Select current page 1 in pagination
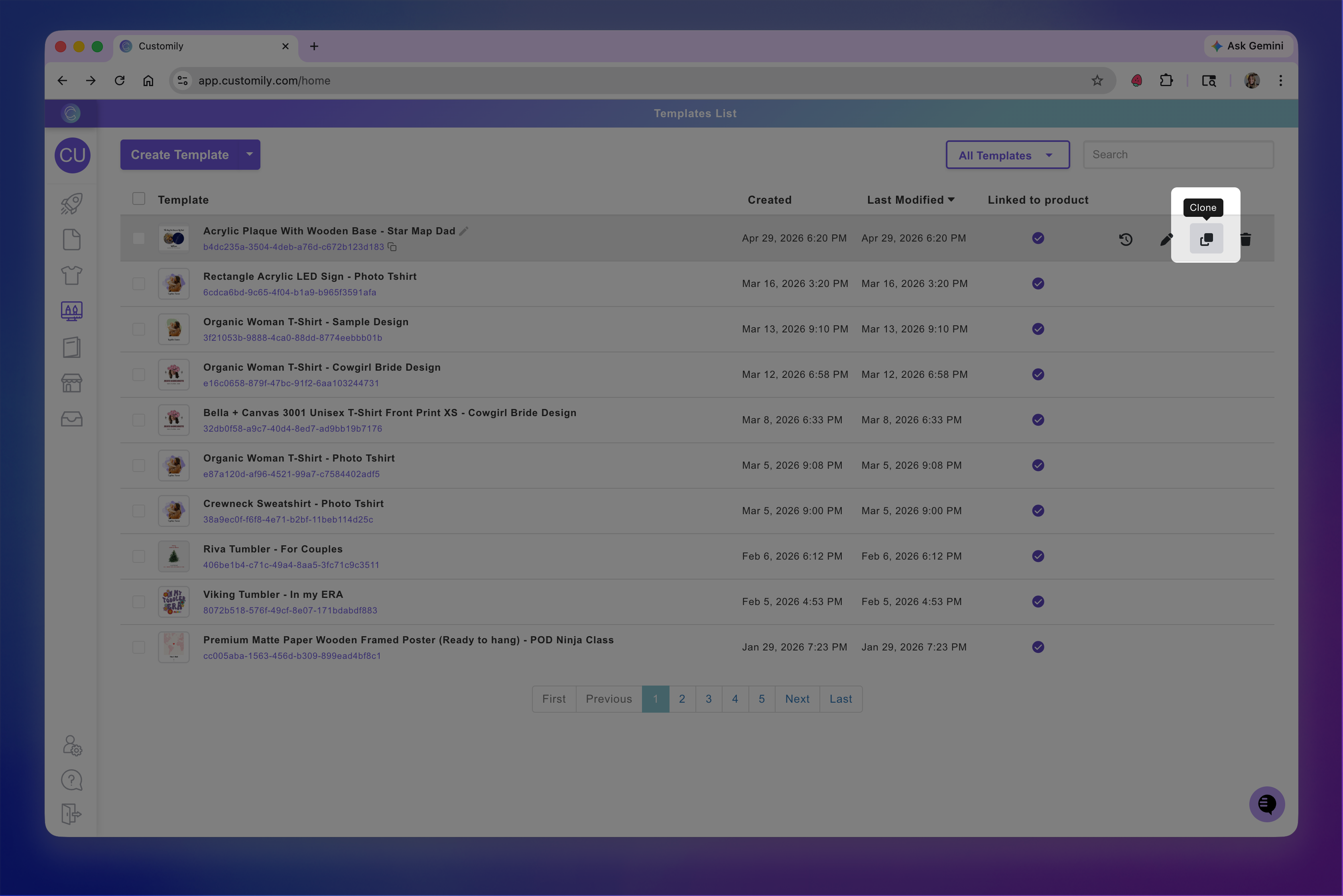 pyautogui.click(x=655, y=699)
